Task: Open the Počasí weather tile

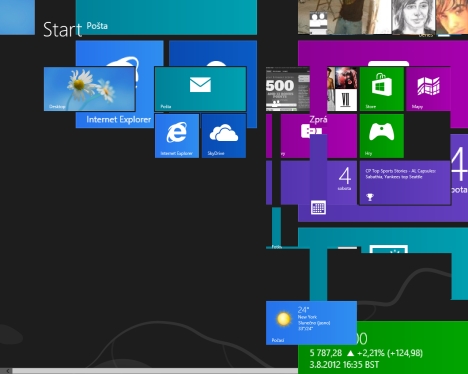Action: click(x=311, y=323)
